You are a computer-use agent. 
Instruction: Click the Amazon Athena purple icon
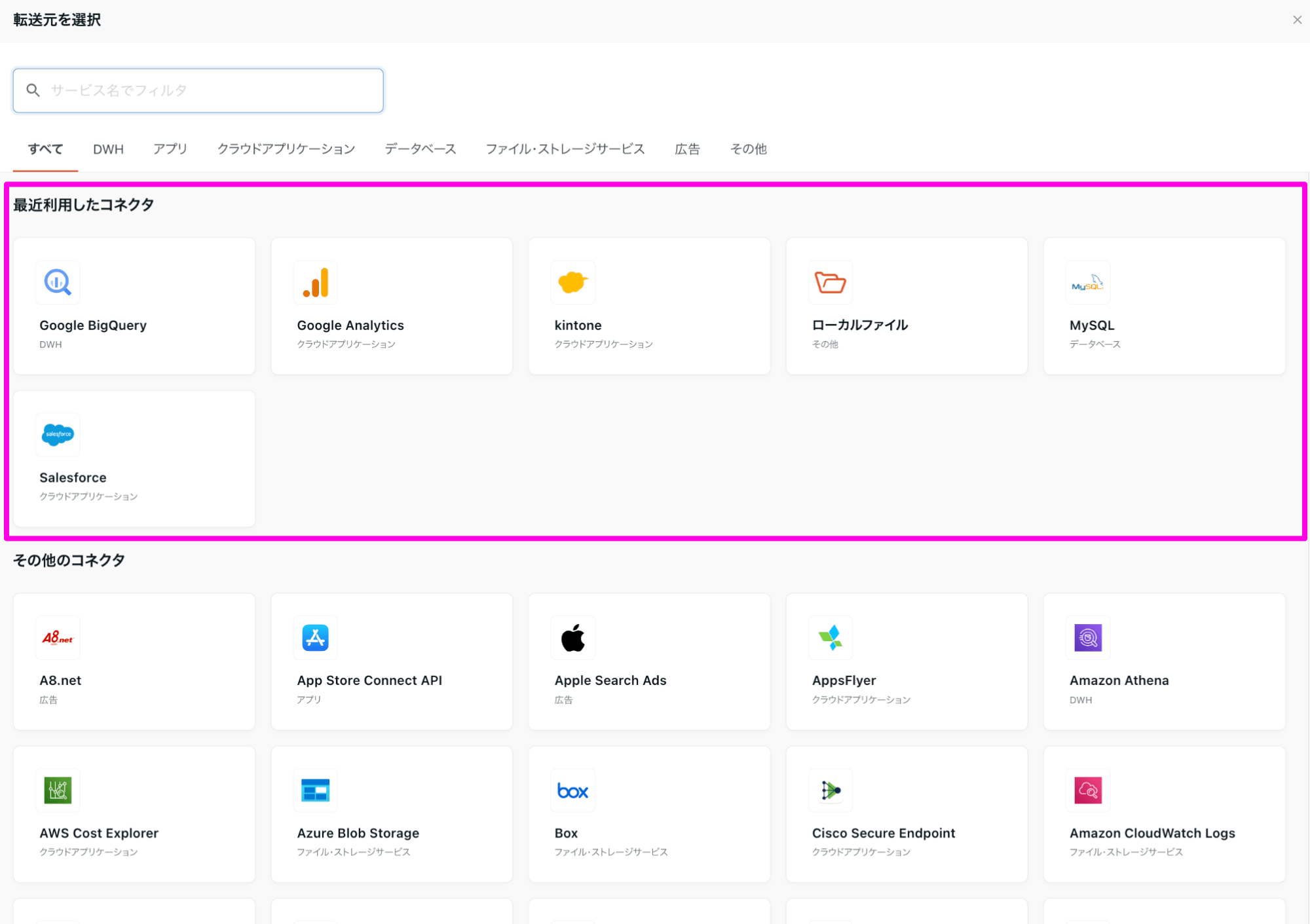point(1088,637)
